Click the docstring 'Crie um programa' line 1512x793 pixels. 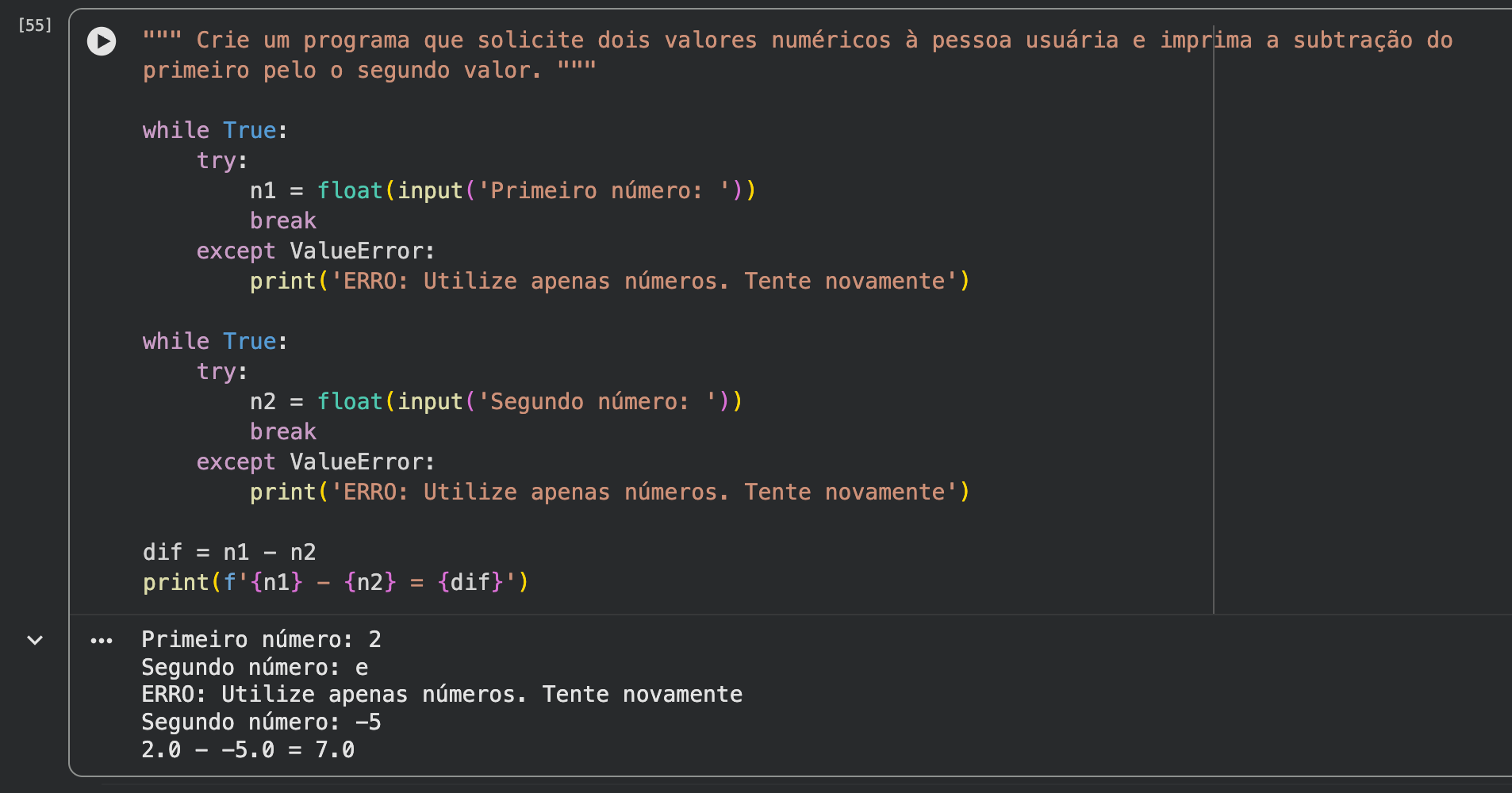[797, 40]
